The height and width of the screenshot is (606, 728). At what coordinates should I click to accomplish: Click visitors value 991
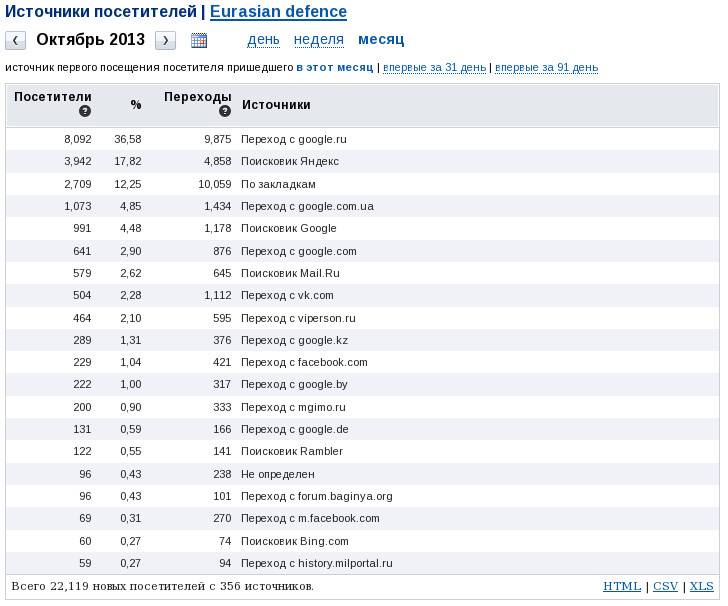82,228
